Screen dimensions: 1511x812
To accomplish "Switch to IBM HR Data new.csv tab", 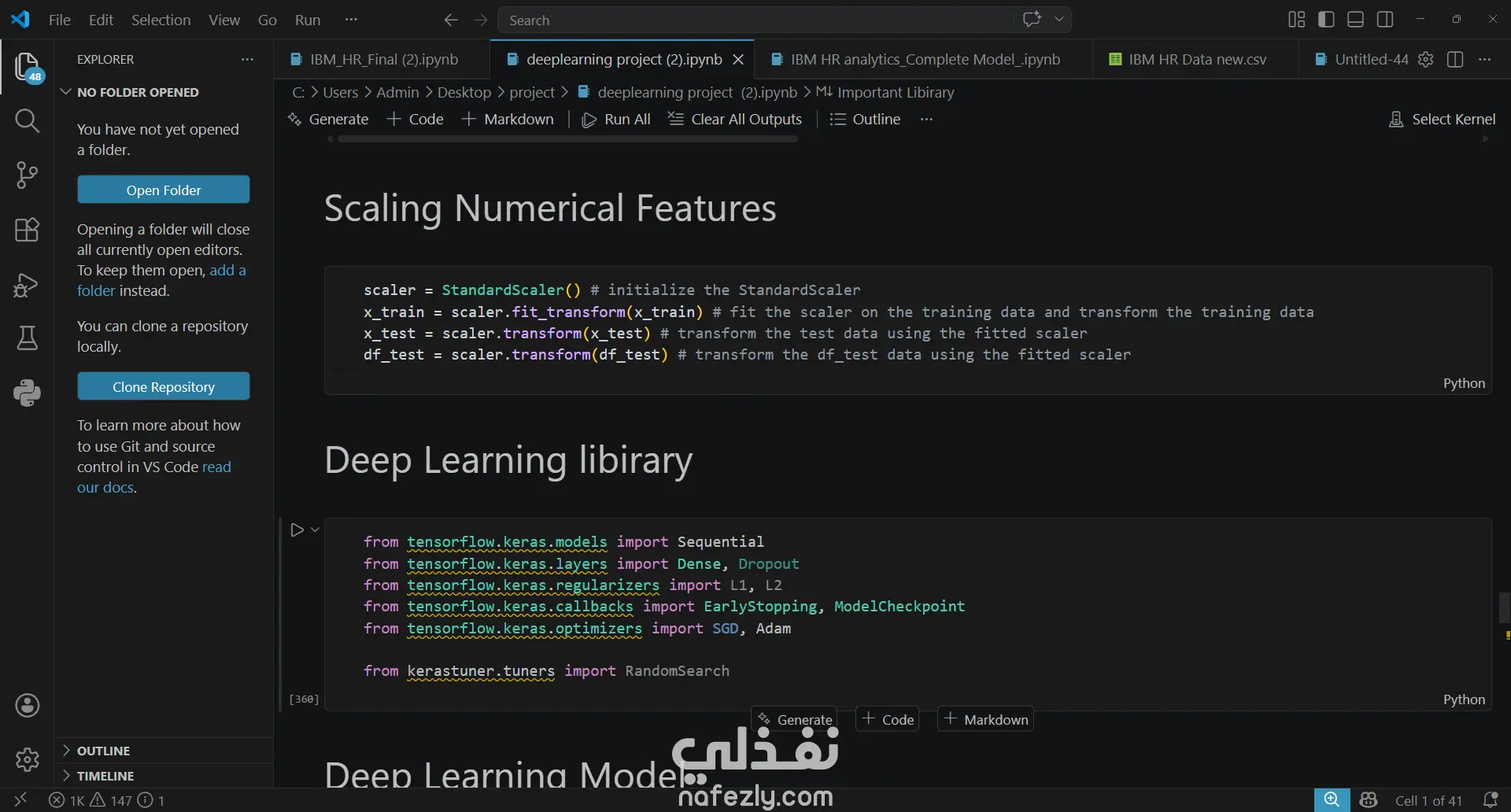I will tap(1196, 59).
